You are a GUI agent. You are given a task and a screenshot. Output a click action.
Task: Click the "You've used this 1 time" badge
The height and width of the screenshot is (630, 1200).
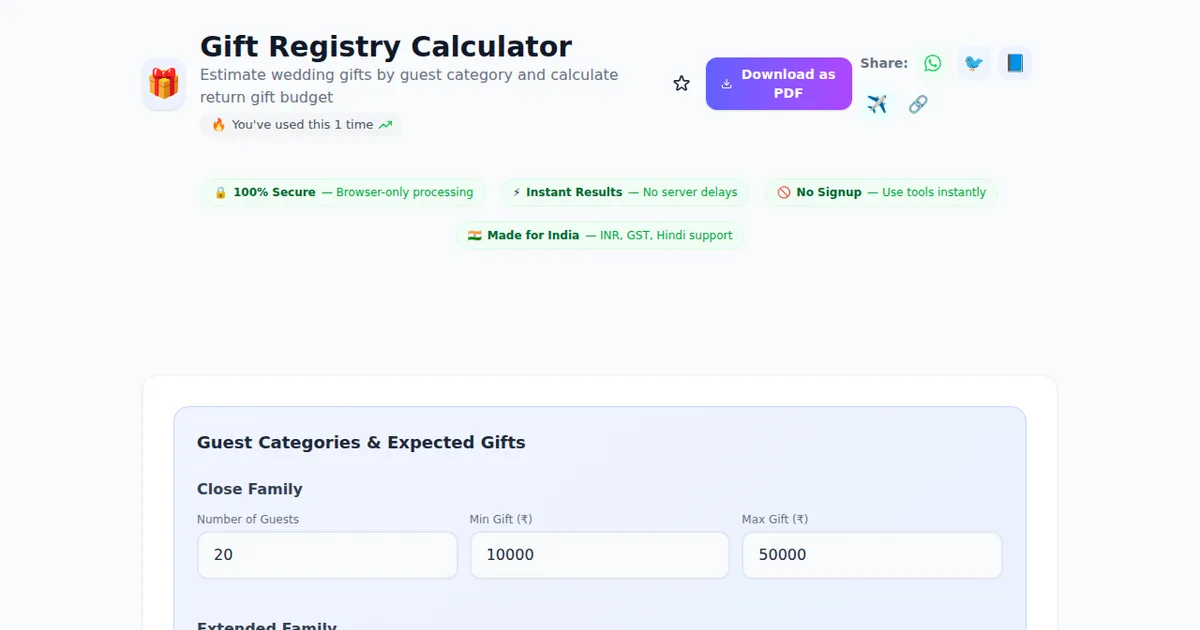[x=301, y=125]
